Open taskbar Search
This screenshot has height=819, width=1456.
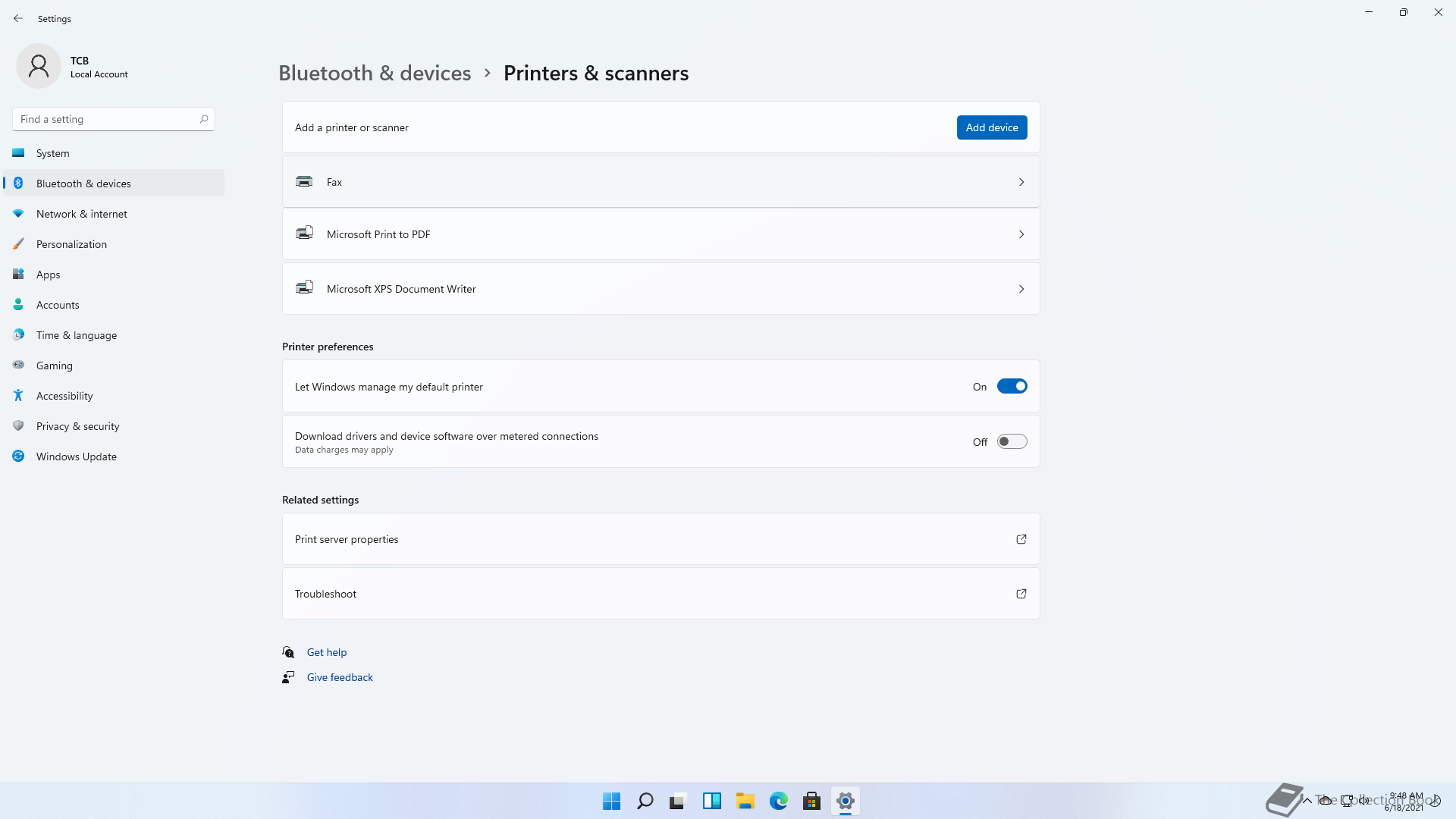[645, 802]
